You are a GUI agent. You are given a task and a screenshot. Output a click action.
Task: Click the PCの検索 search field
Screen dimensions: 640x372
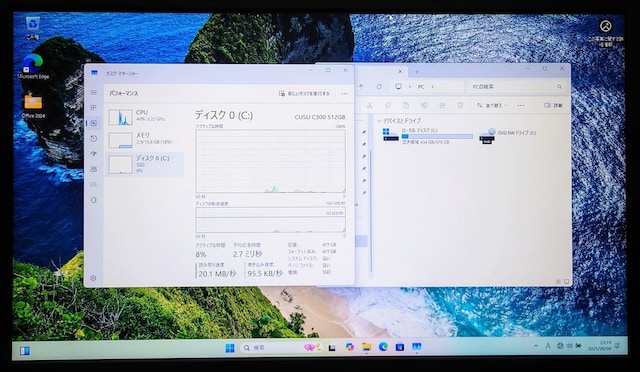point(516,87)
